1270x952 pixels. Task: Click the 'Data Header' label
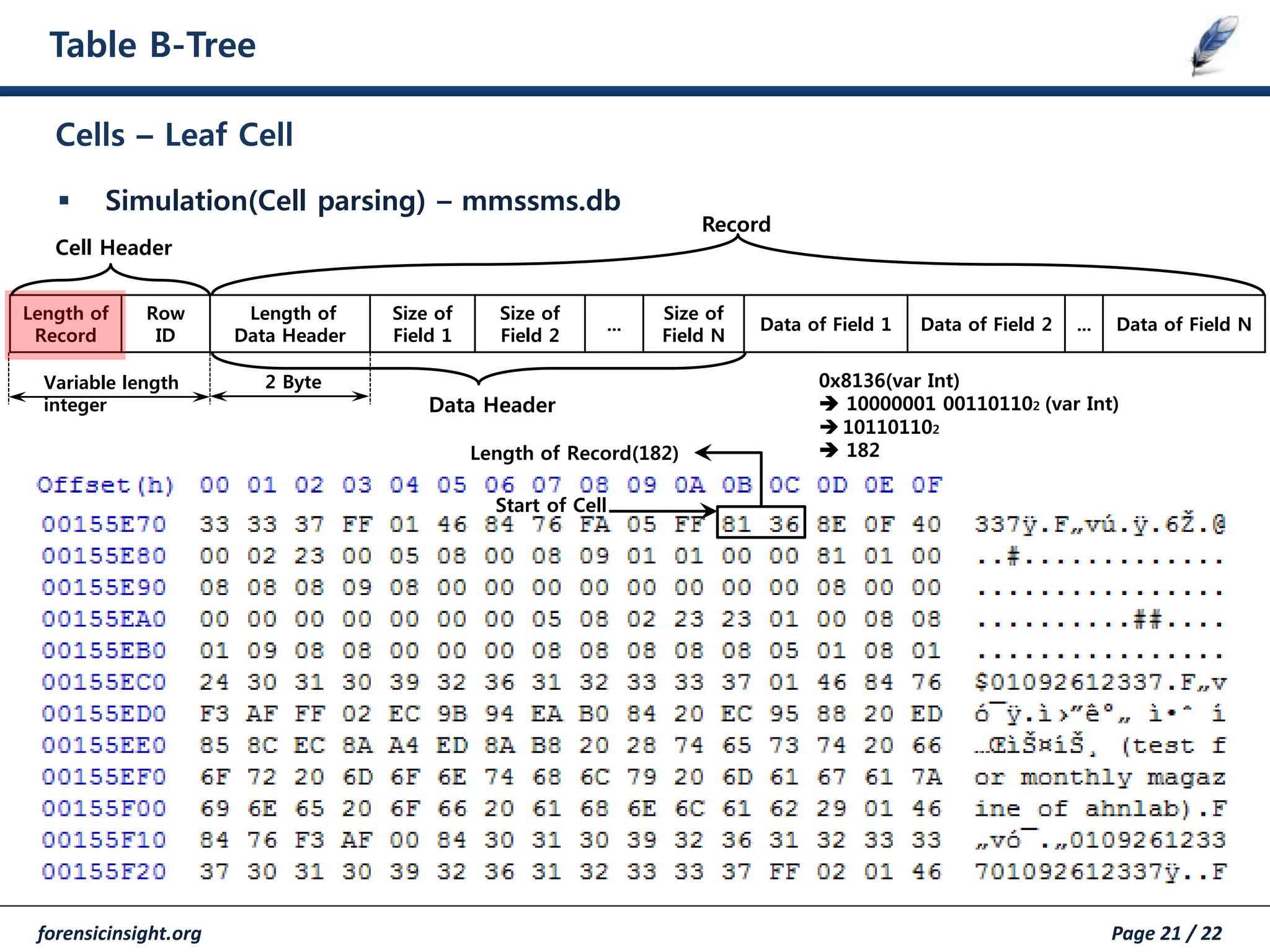click(492, 405)
